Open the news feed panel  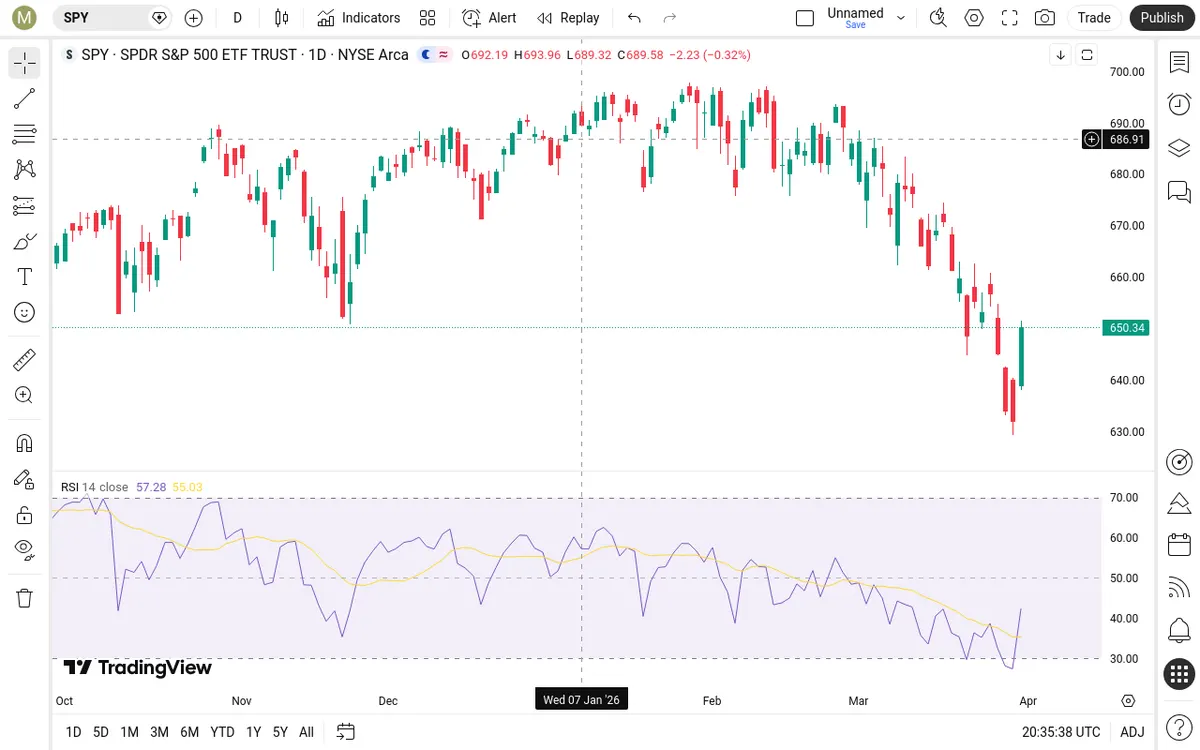pos(1180,588)
